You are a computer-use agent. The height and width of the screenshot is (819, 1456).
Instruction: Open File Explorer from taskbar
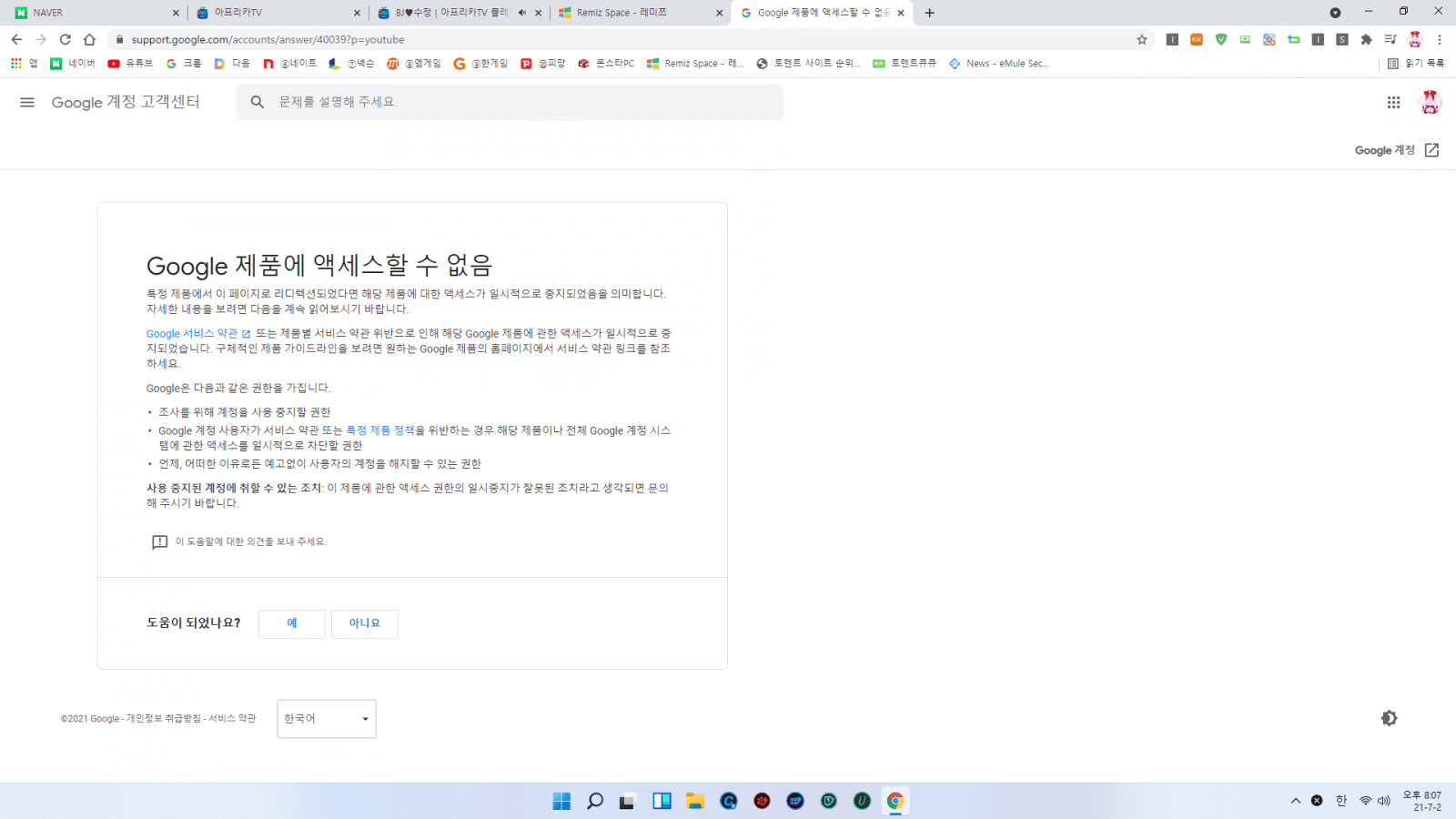click(695, 801)
